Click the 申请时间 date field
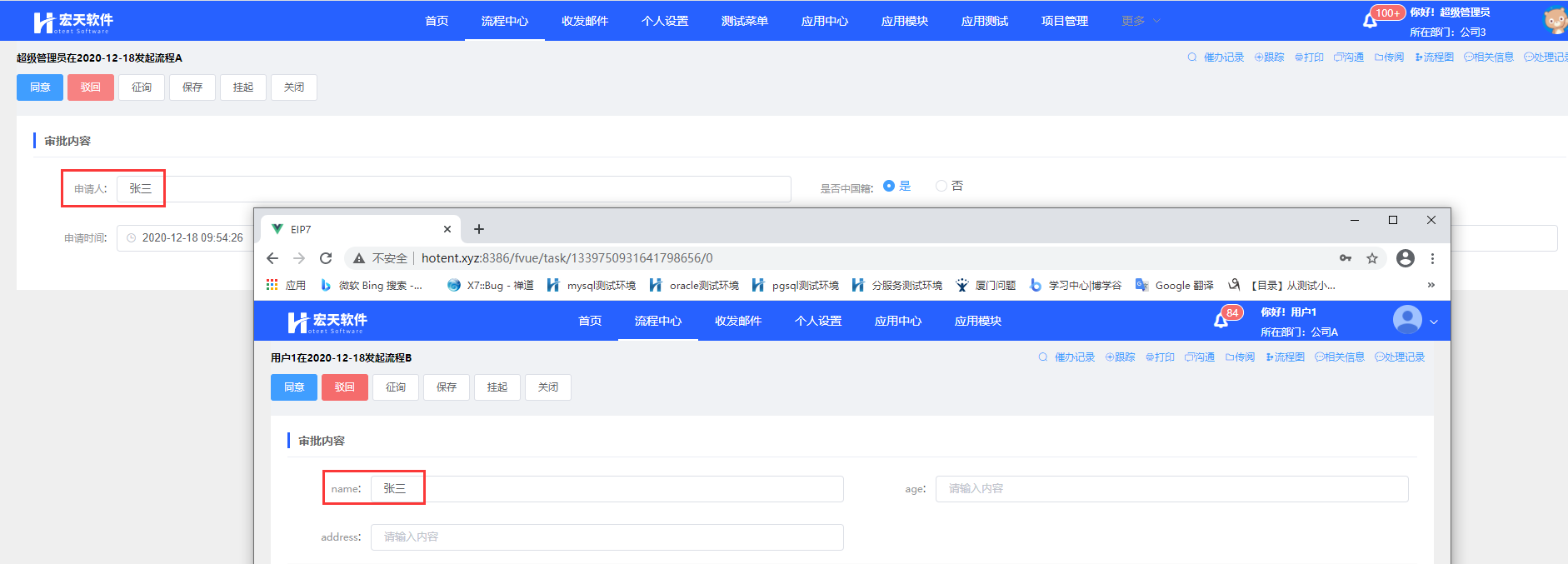 coord(185,238)
